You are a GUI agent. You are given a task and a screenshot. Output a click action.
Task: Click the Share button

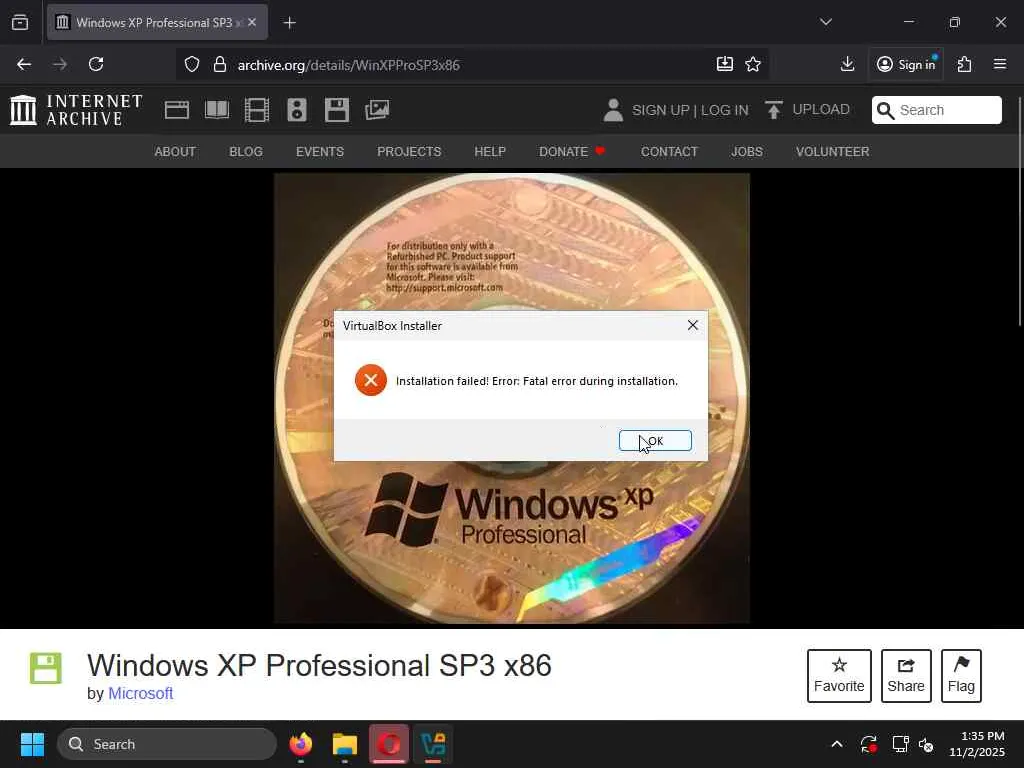pyautogui.click(x=906, y=676)
